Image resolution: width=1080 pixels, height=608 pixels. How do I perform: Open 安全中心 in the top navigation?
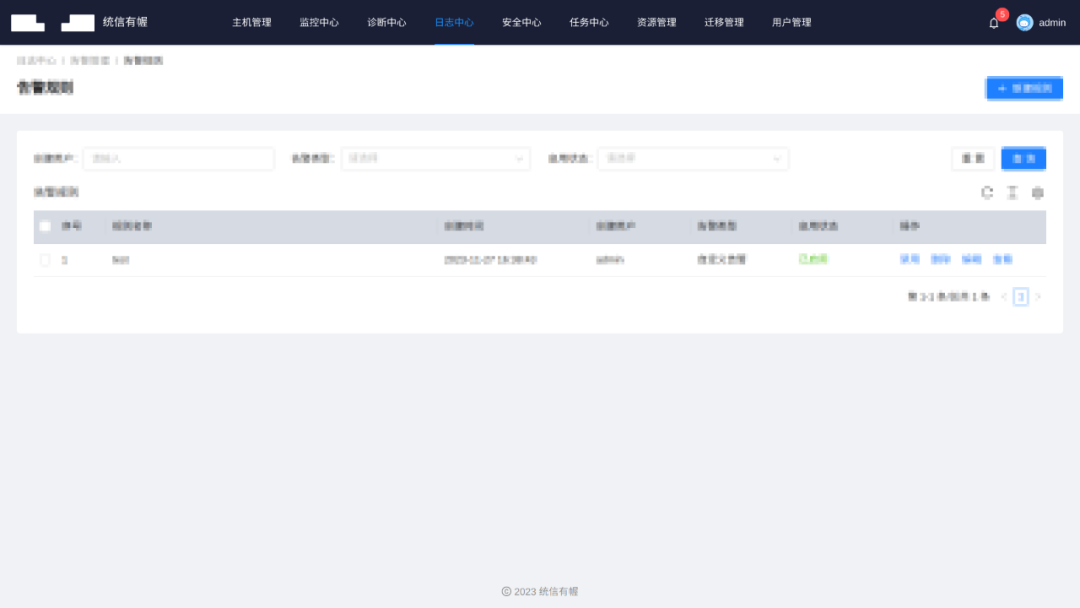coord(521,23)
